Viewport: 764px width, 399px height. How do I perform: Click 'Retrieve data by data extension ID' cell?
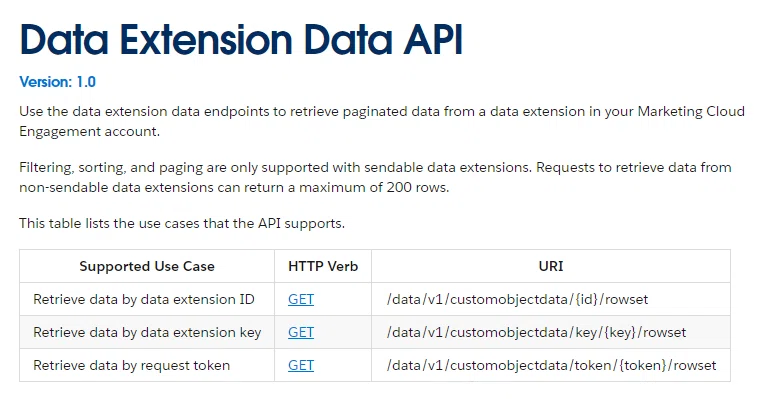pyautogui.click(x=147, y=299)
